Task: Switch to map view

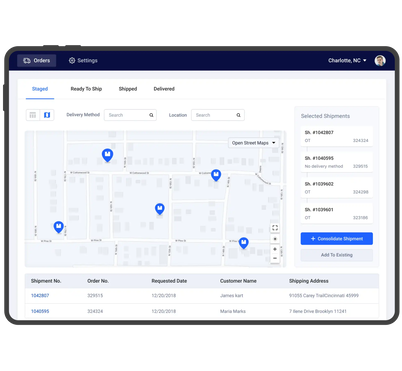Action: click(47, 115)
